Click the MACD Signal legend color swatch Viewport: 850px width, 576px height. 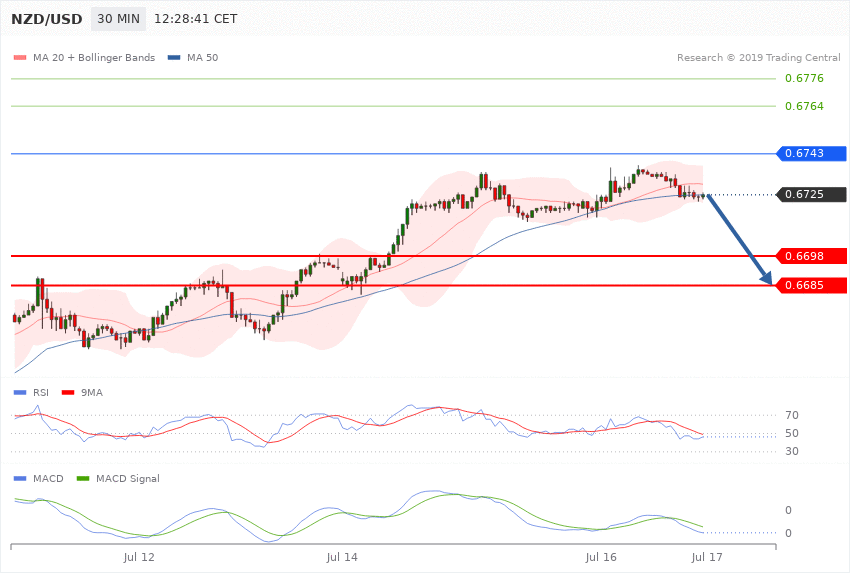click(x=83, y=478)
